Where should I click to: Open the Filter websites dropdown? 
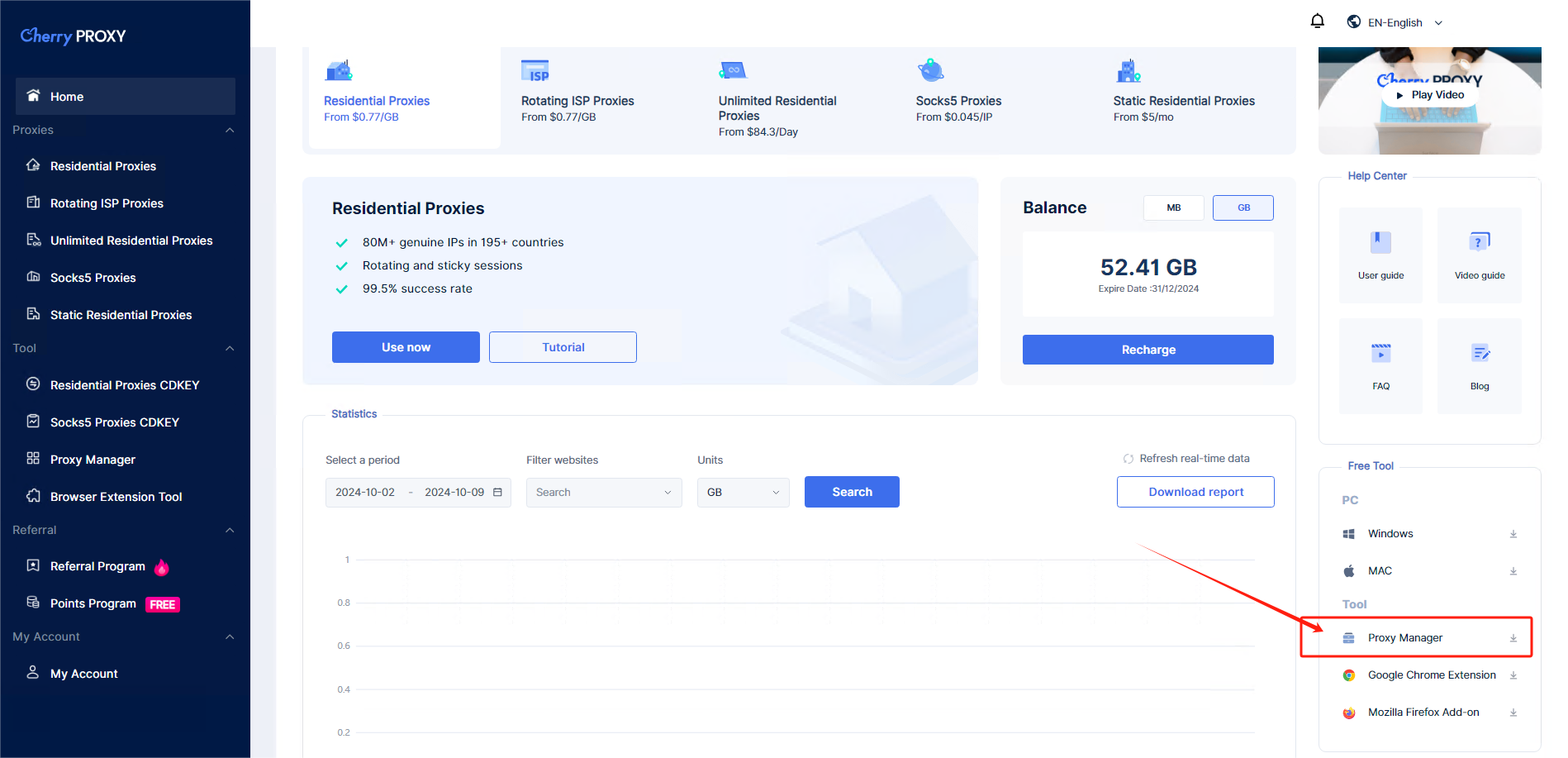tap(603, 493)
